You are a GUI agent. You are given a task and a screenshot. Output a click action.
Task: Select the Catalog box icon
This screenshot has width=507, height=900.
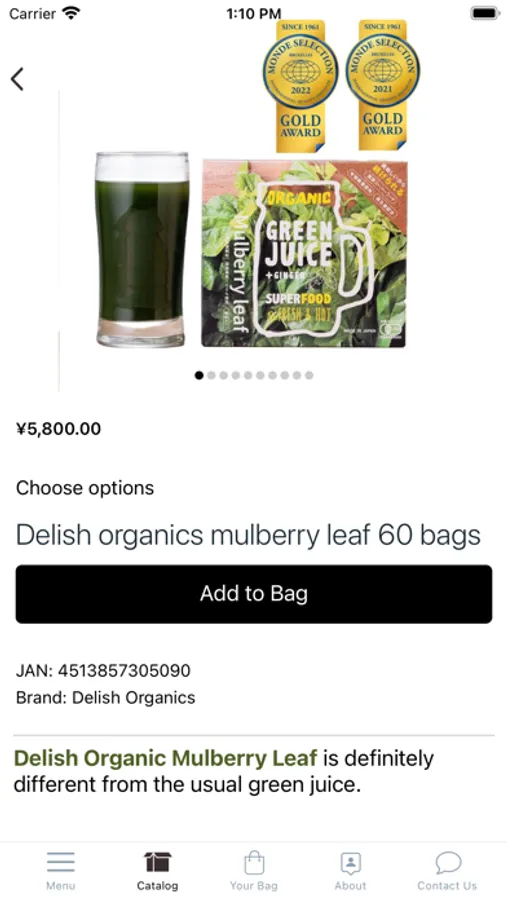pos(157,862)
